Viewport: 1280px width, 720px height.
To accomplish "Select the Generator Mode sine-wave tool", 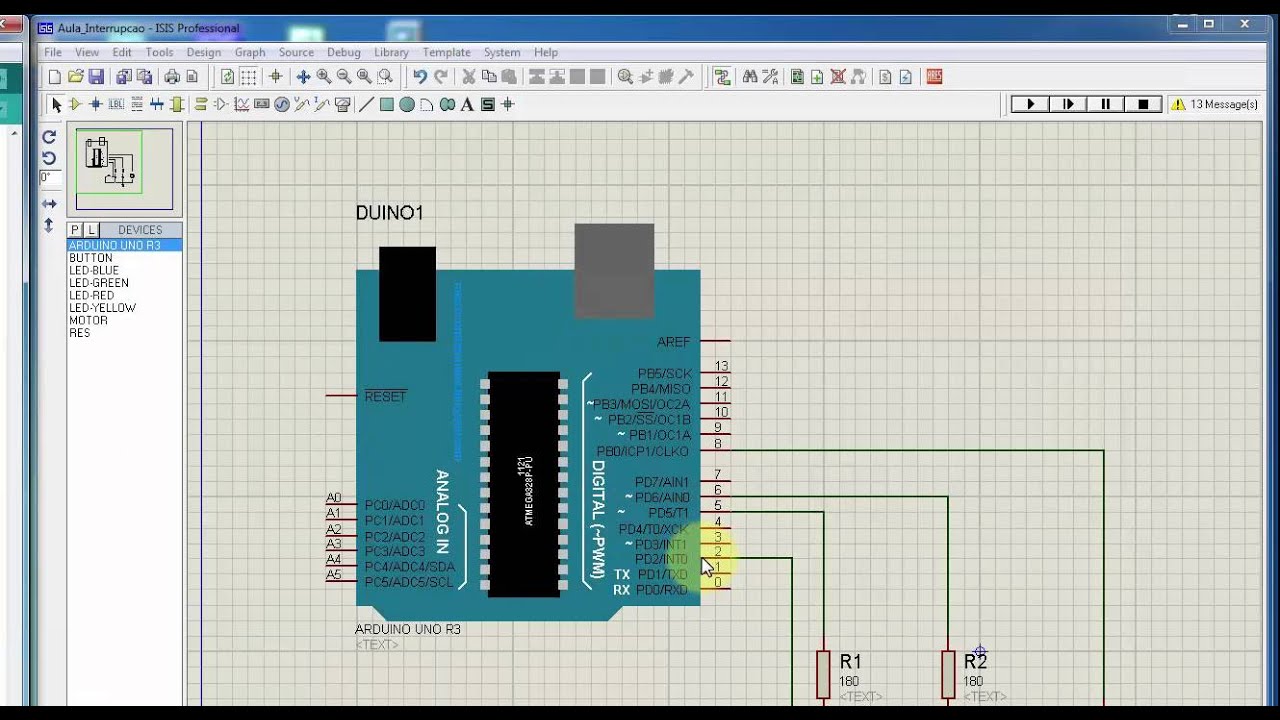I will [x=282, y=104].
